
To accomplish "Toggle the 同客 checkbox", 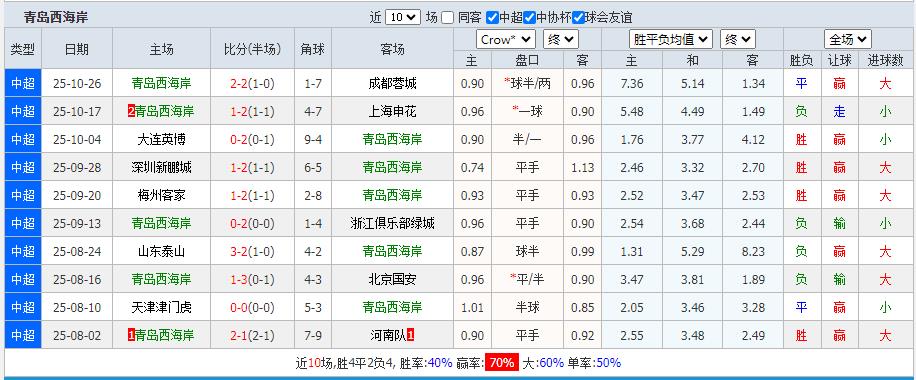I will (x=447, y=18).
